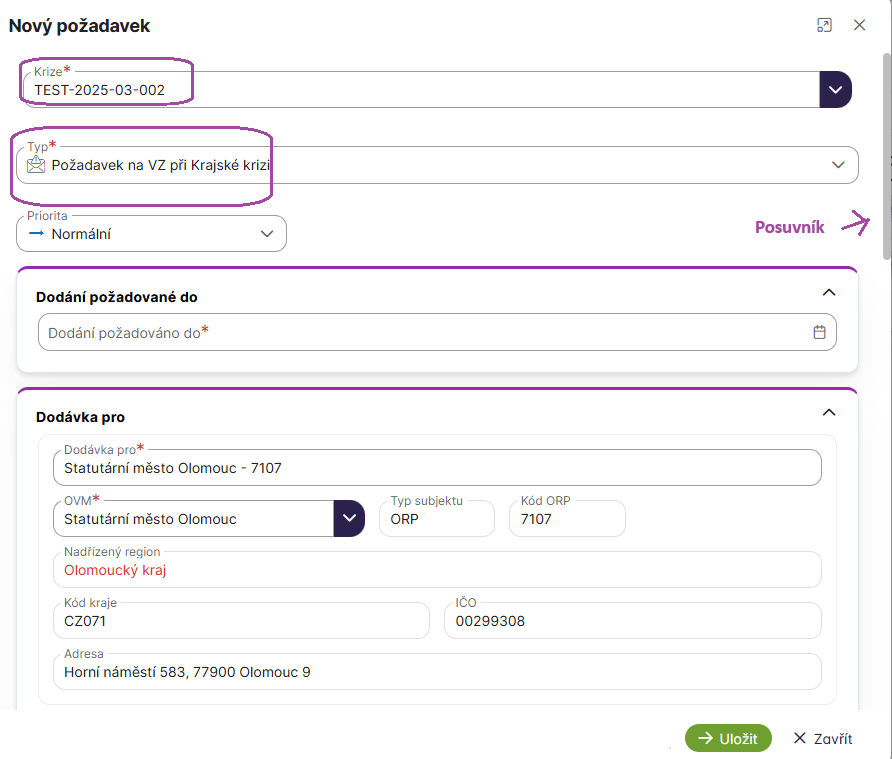Open the Krize dropdown arrow button

coord(835,90)
